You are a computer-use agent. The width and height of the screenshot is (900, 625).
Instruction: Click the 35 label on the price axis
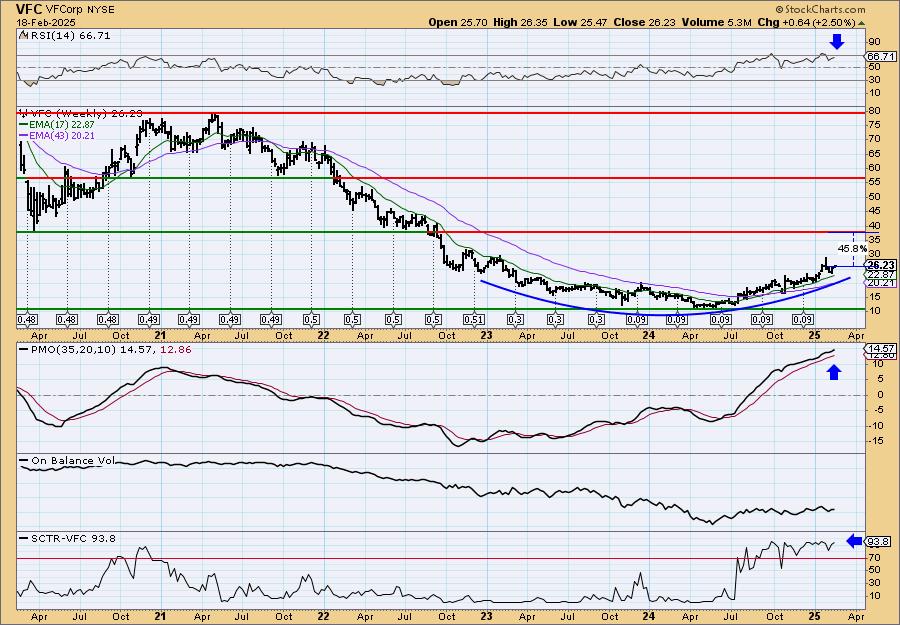(873, 239)
